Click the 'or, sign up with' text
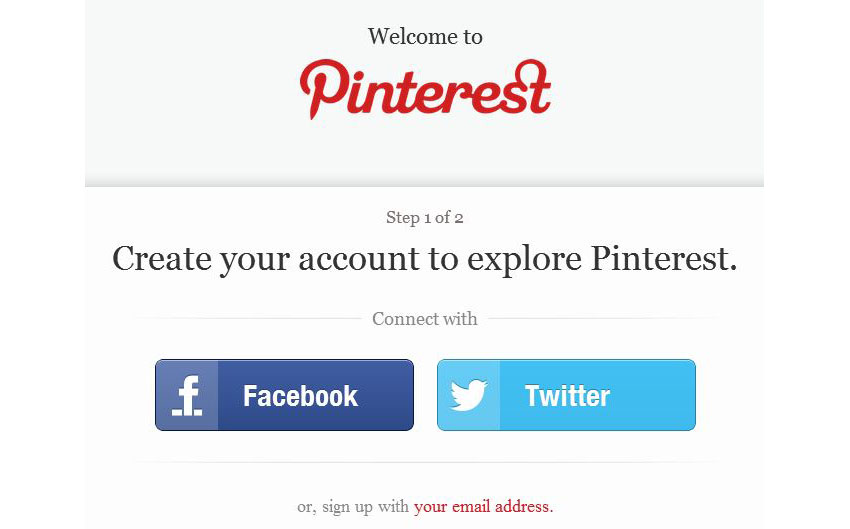The image size is (850, 529). (352, 507)
